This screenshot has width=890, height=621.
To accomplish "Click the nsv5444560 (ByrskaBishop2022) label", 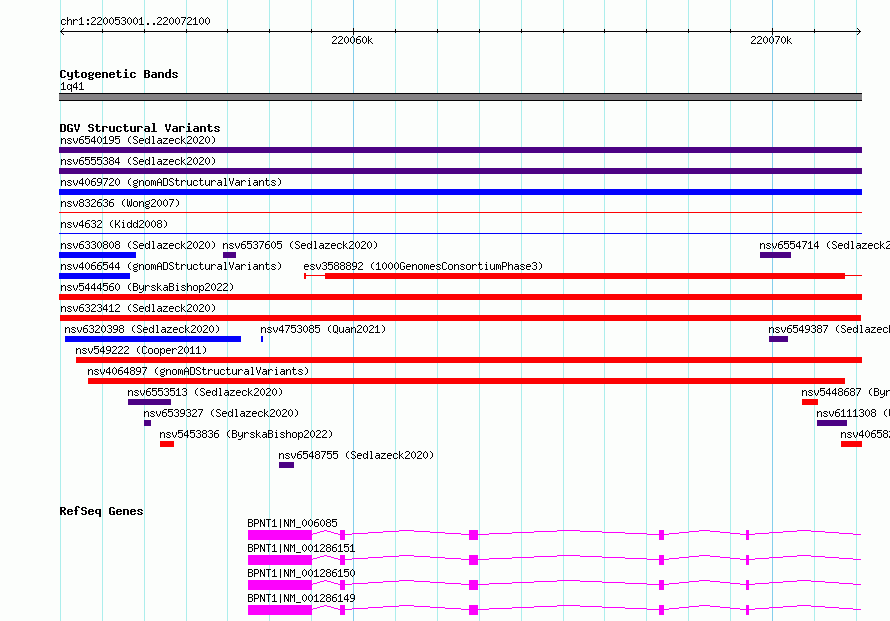I will pyautogui.click(x=147, y=287).
